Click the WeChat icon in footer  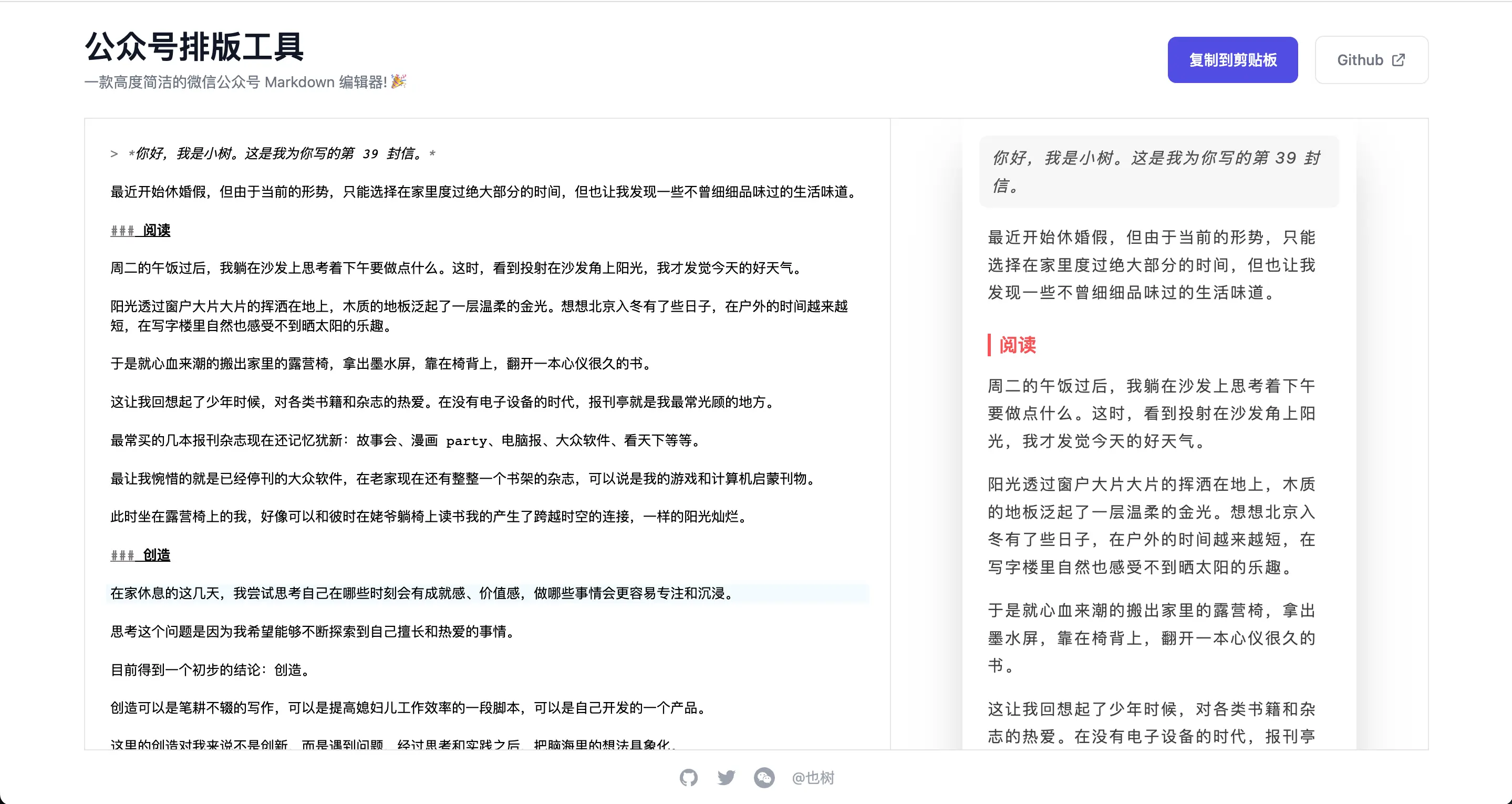pos(764,778)
